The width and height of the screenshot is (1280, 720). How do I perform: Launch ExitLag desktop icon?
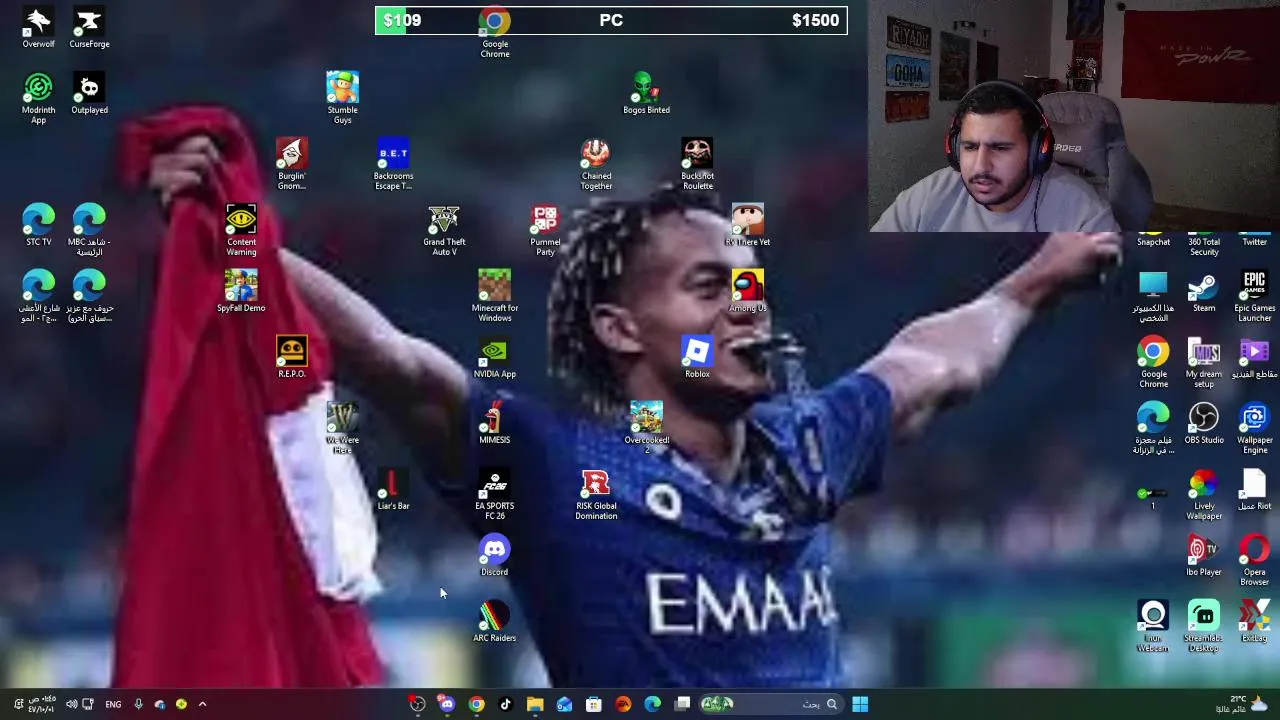point(1254,623)
